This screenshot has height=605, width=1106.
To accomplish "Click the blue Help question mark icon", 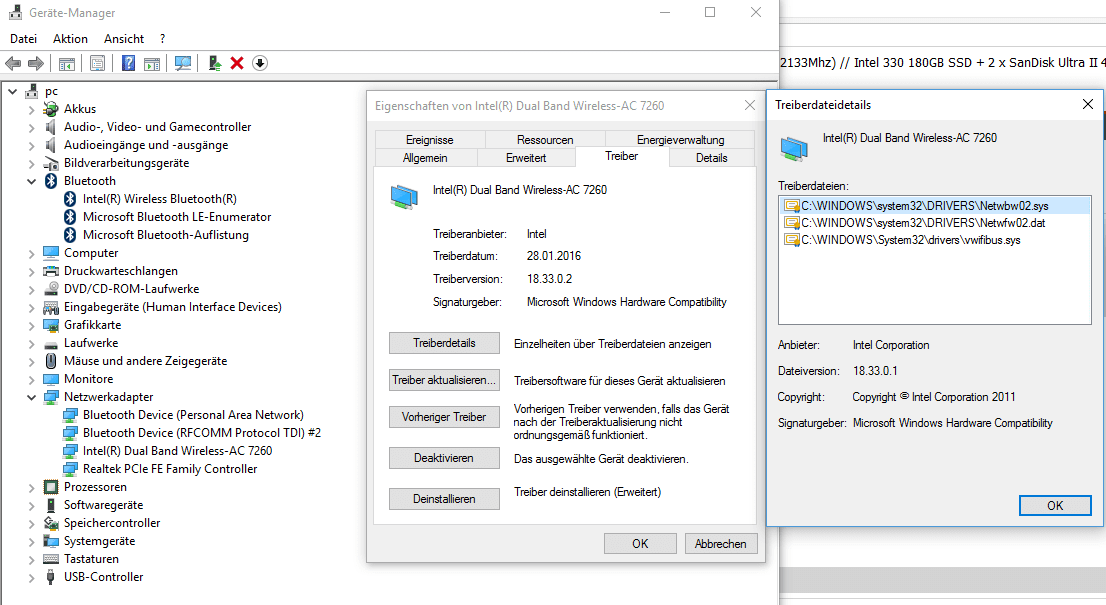I will (128, 63).
